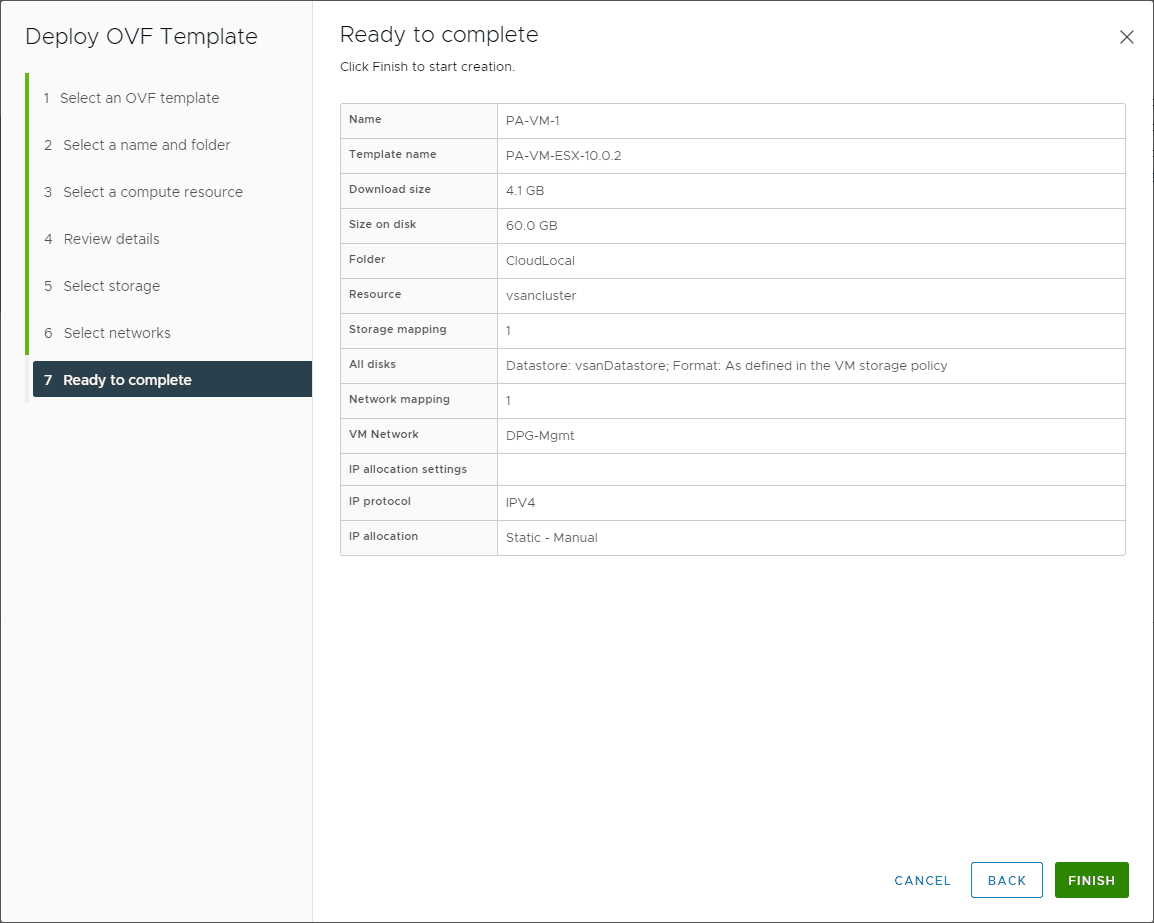The height and width of the screenshot is (923, 1154).
Task: Go back with the Back button
Action: (x=1006, y=880)
